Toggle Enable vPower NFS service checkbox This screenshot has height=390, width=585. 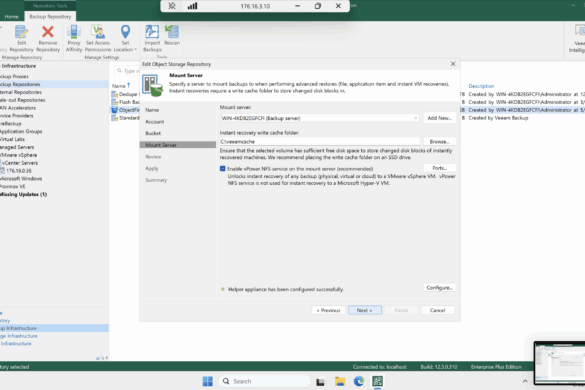(x=222, y=169)
